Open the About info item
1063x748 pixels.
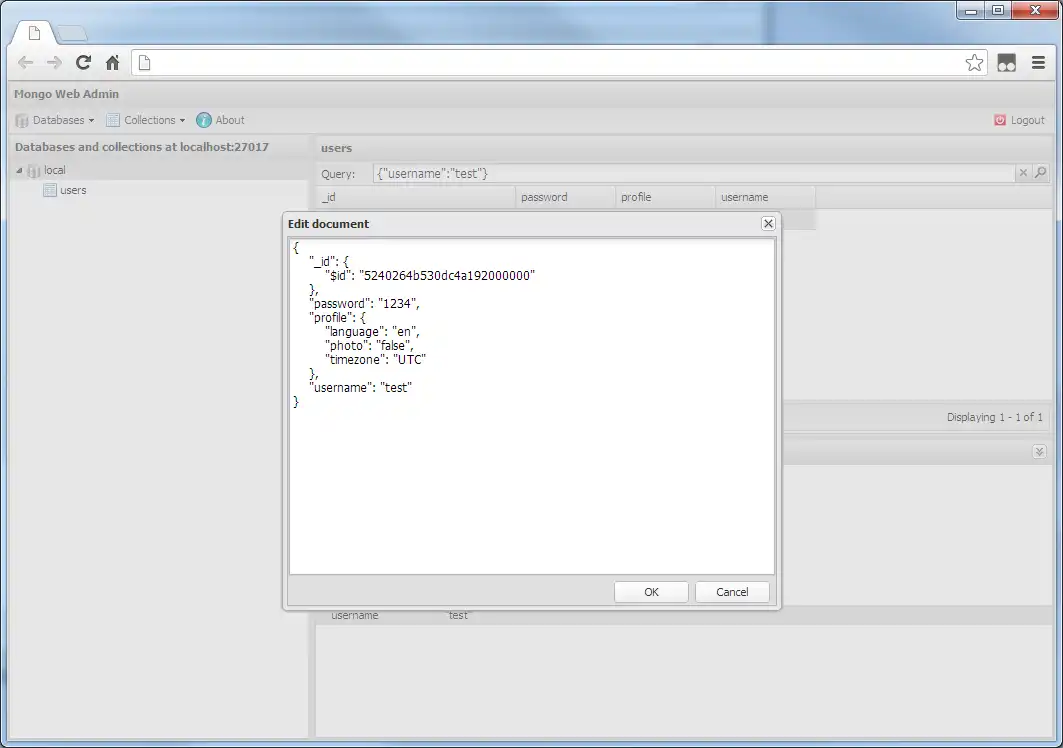click(x=220, y=120)
